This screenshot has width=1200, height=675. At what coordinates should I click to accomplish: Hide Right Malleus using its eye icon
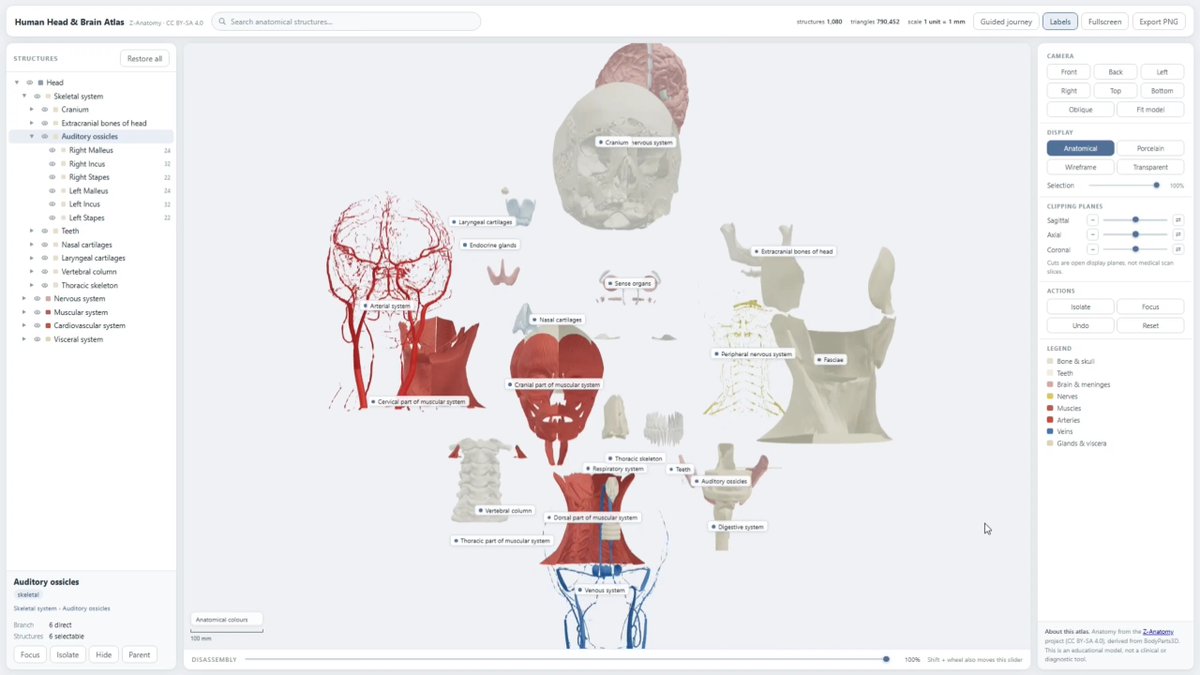pos(52,150)
